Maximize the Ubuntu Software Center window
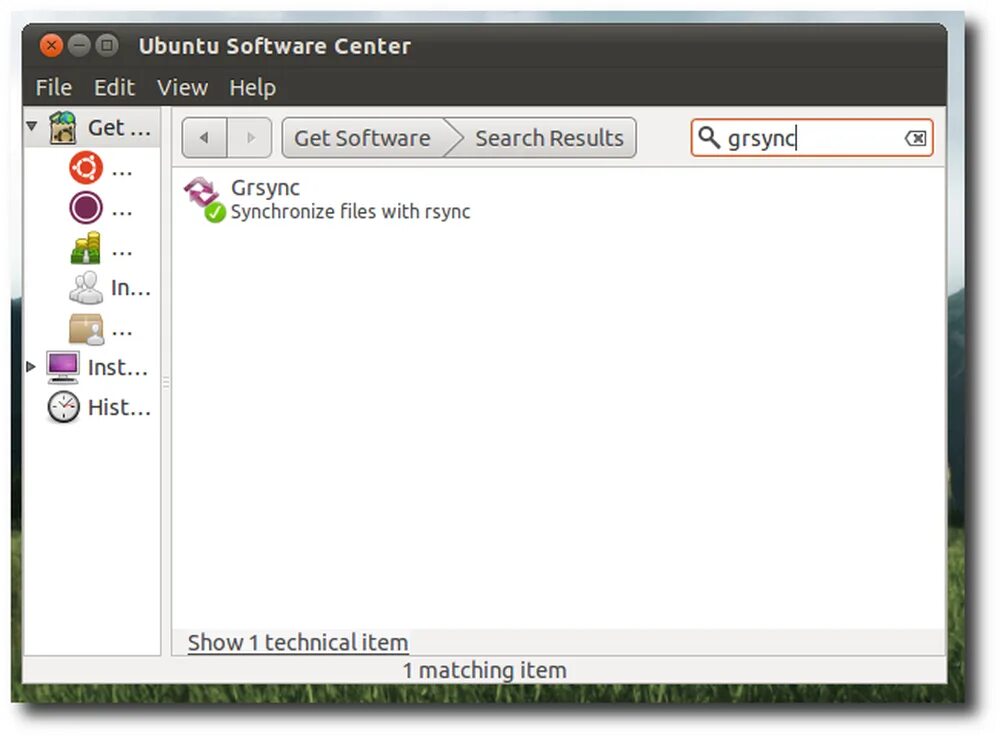 107,45
